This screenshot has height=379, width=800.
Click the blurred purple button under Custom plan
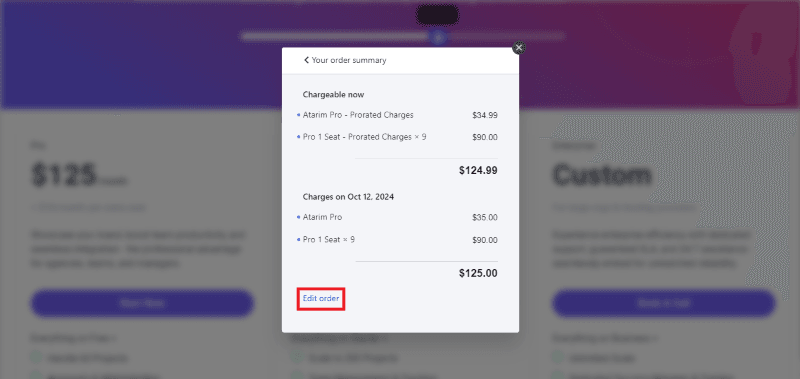click(x=664, y=304)
